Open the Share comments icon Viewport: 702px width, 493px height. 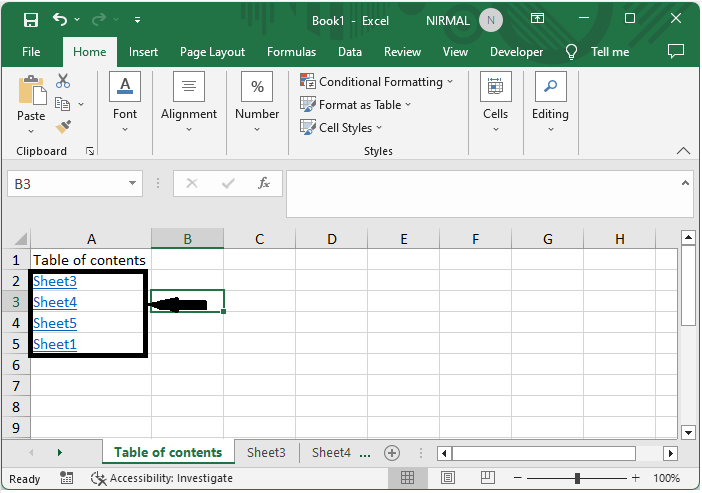click(676, 51)
